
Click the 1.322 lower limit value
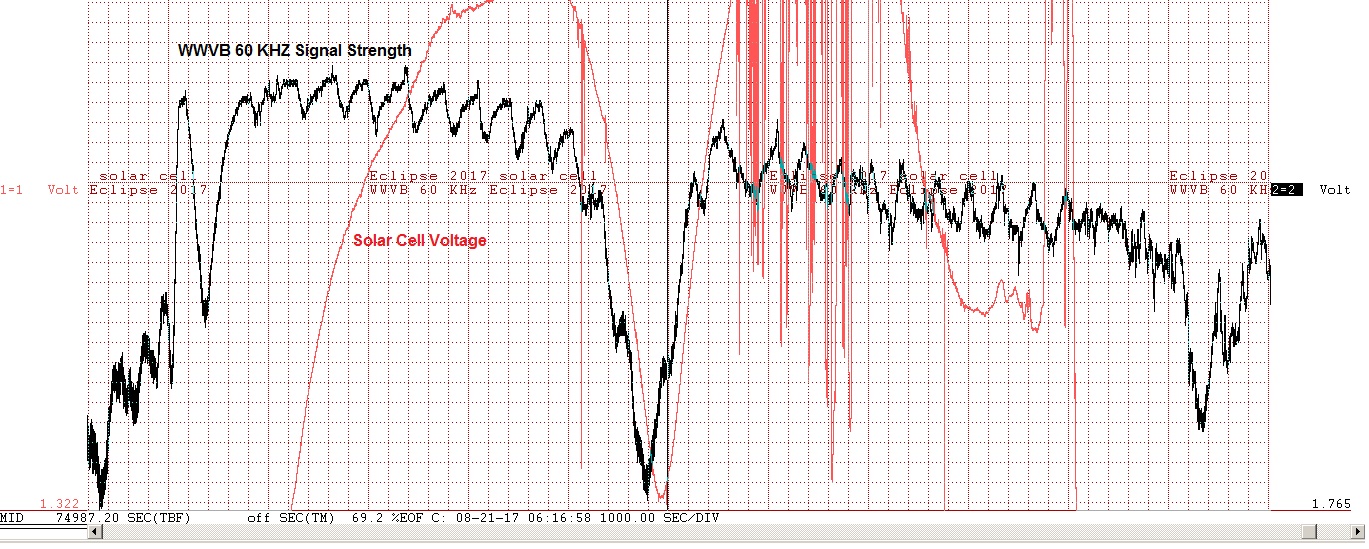coord(59,503)
